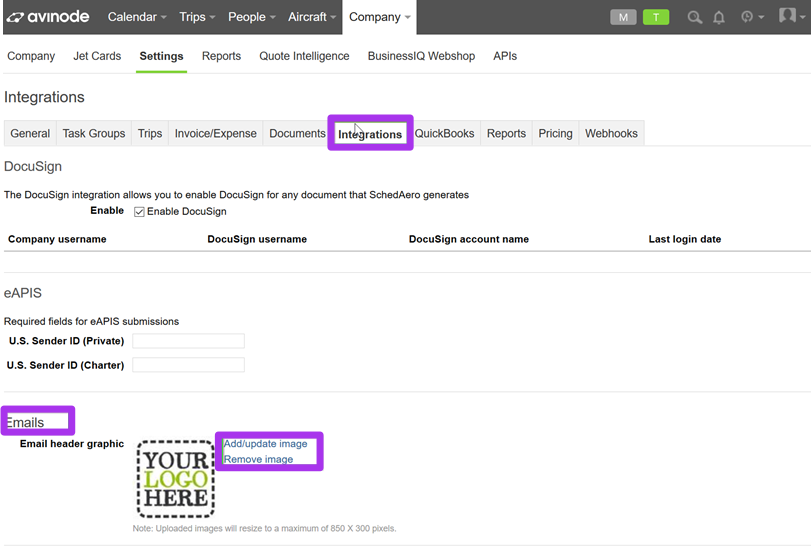Click the Email header graphic label
This screenshot has width=811, height=547.
pyautogui.click(x=72, y=444)
